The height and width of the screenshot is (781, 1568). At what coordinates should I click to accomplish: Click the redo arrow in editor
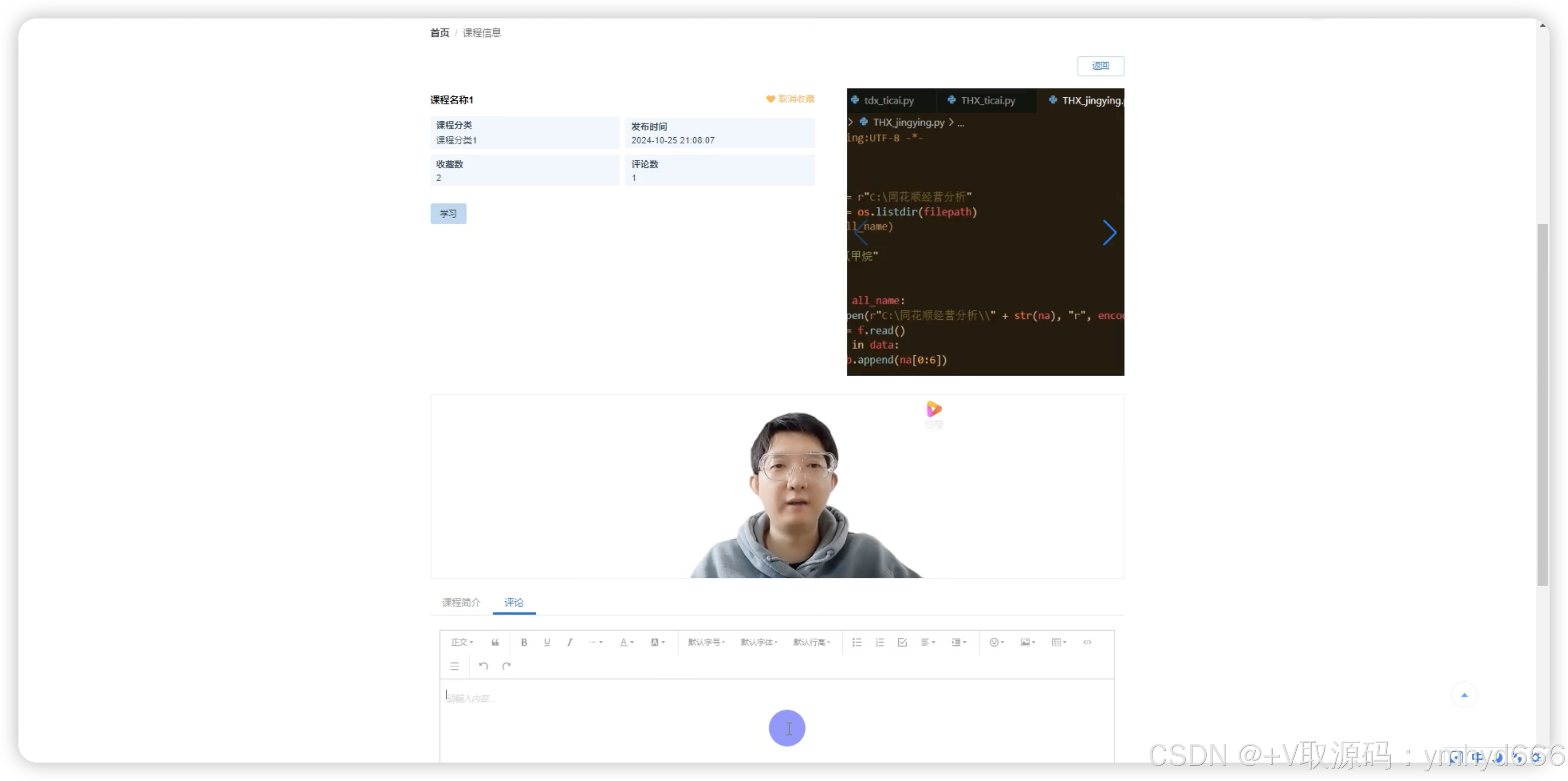[x=507, y=666]
